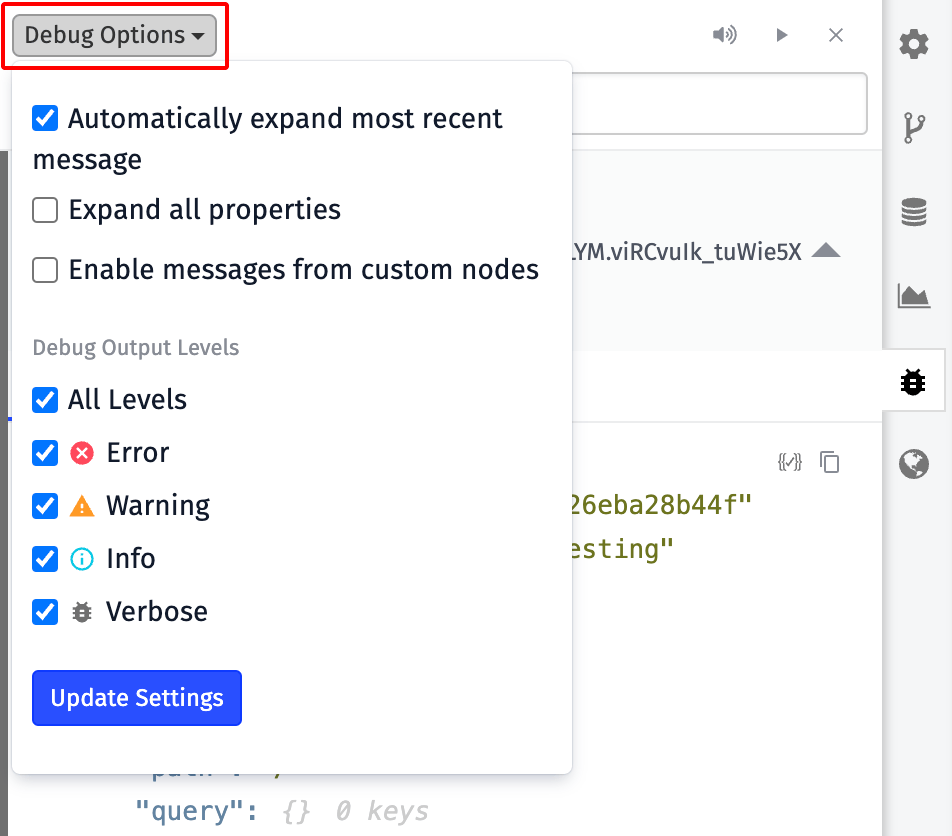Collapse message with the up triangle arrow
Image resolution: width=952 pixels, height=836 pixels.
click(x=826, y=250)
